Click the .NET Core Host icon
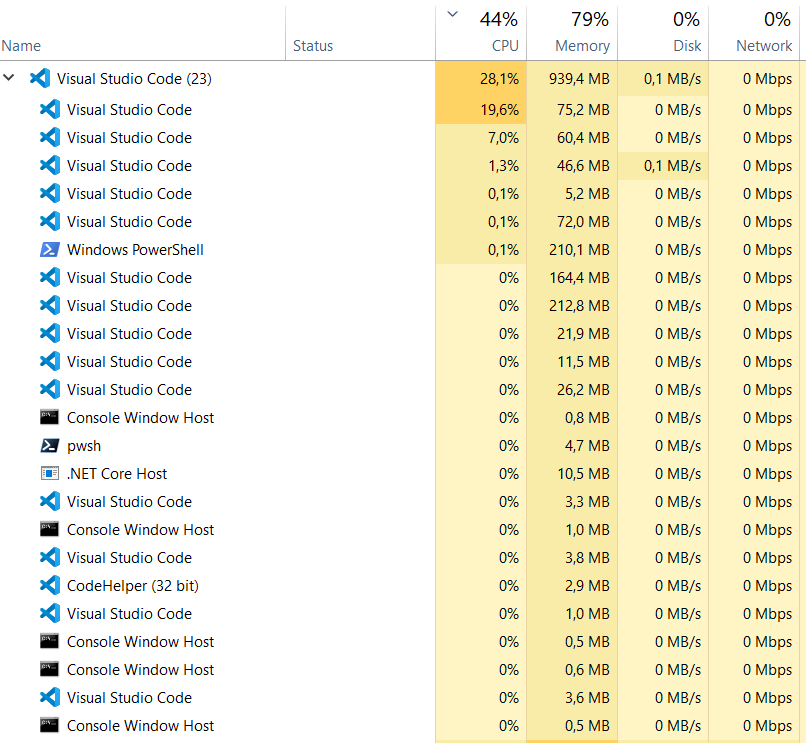The height and width of the screenshot is (743, 806). pyautogui.click(x=50, y=474)
